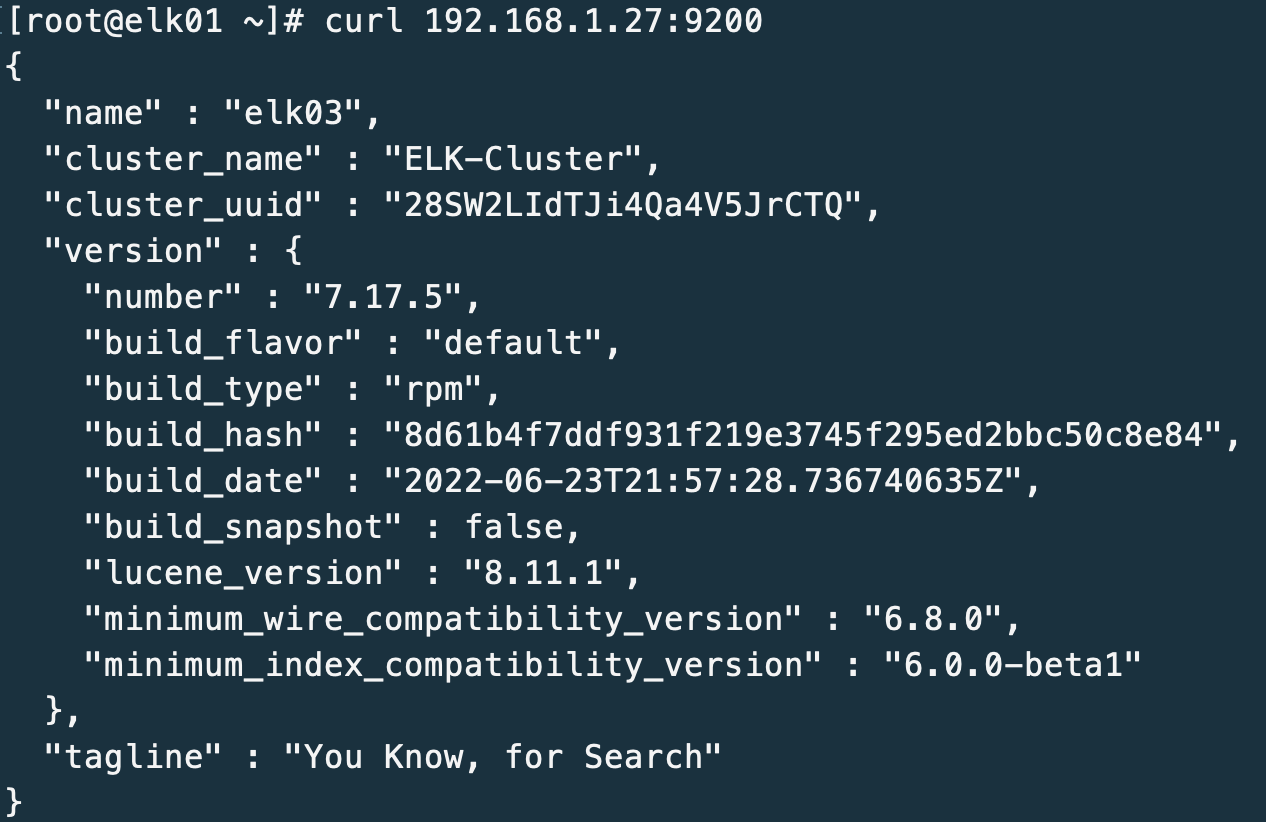Click the build_date timestamp value
Viewport: 1266px width, 822px height.
coord(704,481)
